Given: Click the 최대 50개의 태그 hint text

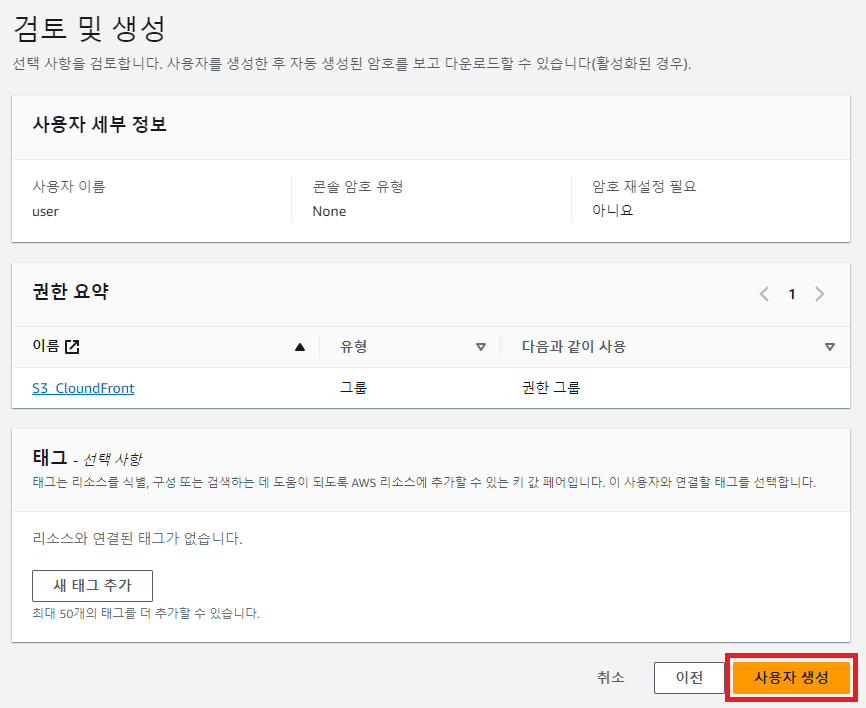Looking at the screenshot, I should 146,613.
